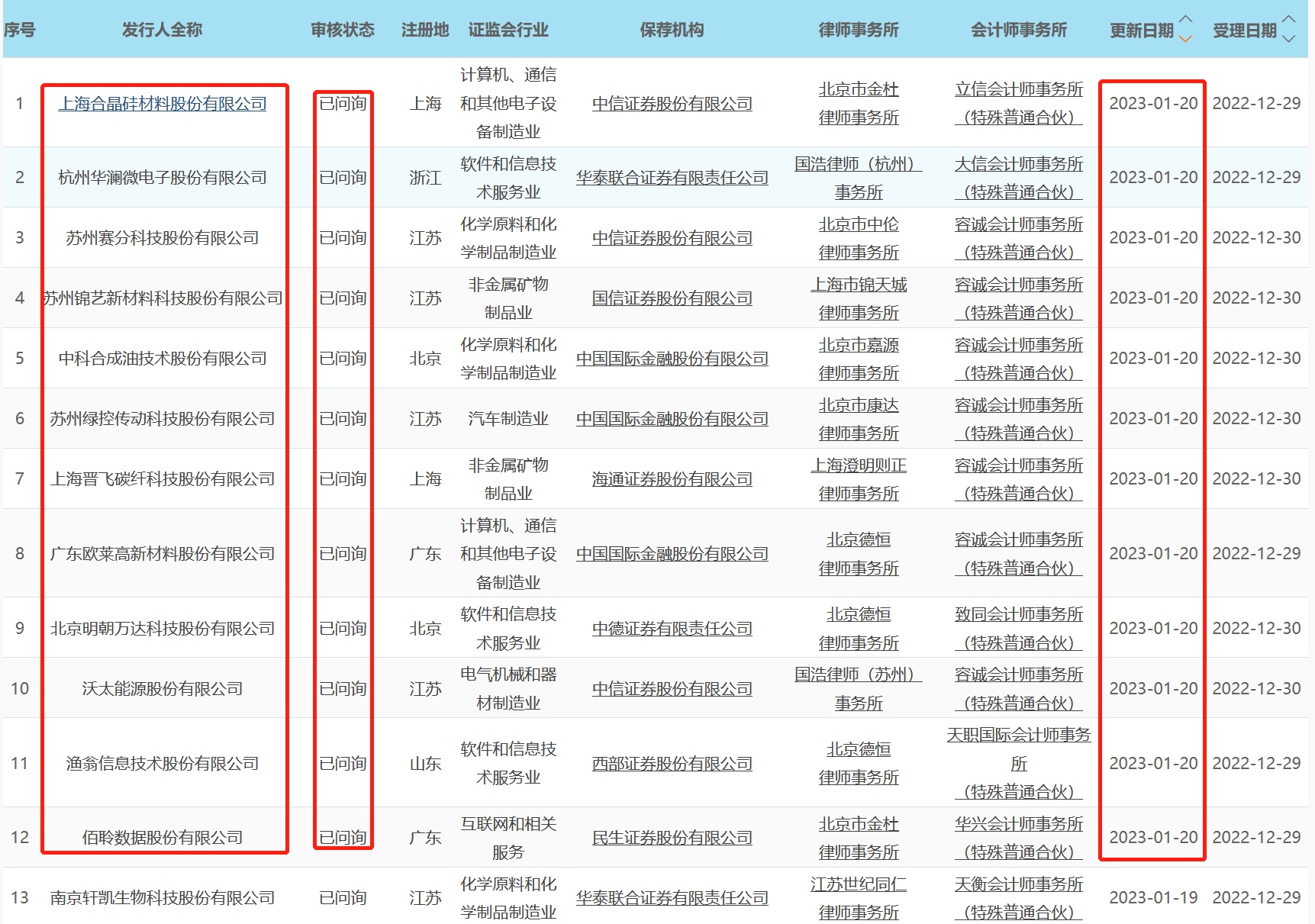The image size is (1315, 924).
Task: Open 华兴会计师事务所 accounting firm link
Action: point(1019,838)
